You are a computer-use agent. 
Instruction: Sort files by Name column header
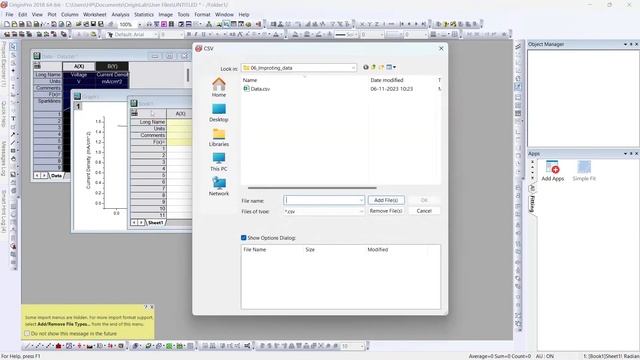click(250, 80)
